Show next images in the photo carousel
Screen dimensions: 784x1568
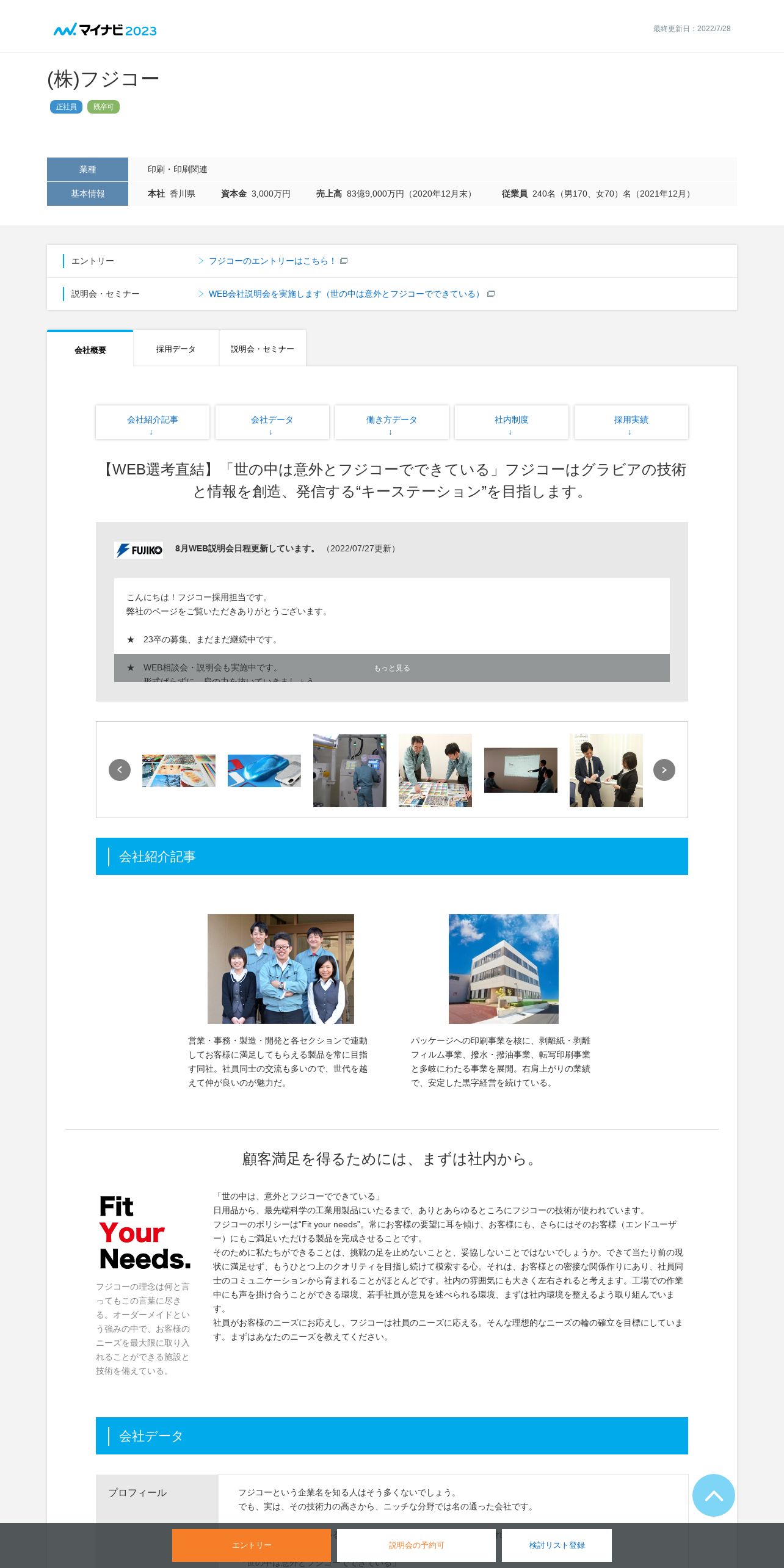tap(664, 769)
